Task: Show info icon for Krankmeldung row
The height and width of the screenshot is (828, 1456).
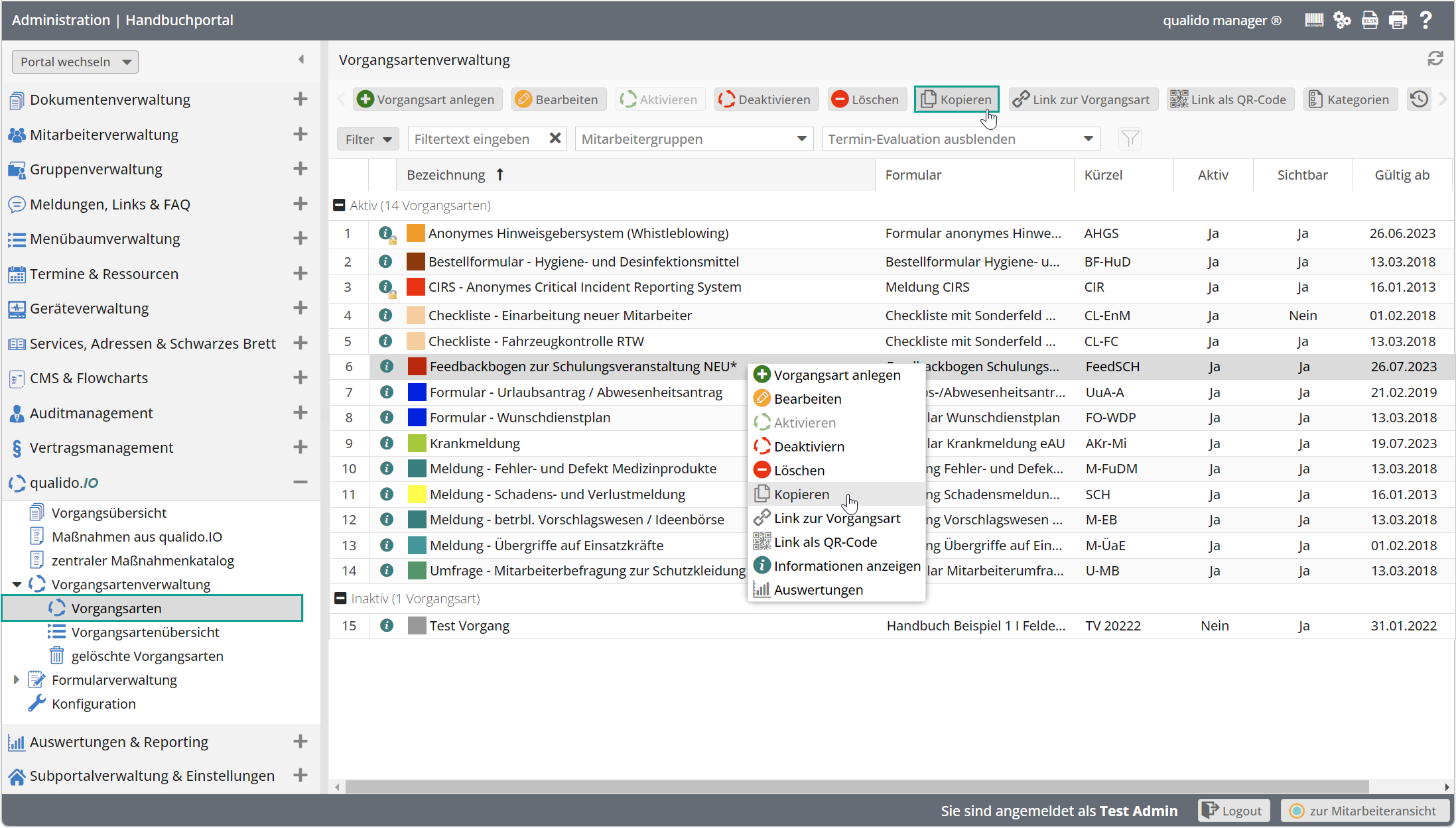Action: click(x=386, y=443)
